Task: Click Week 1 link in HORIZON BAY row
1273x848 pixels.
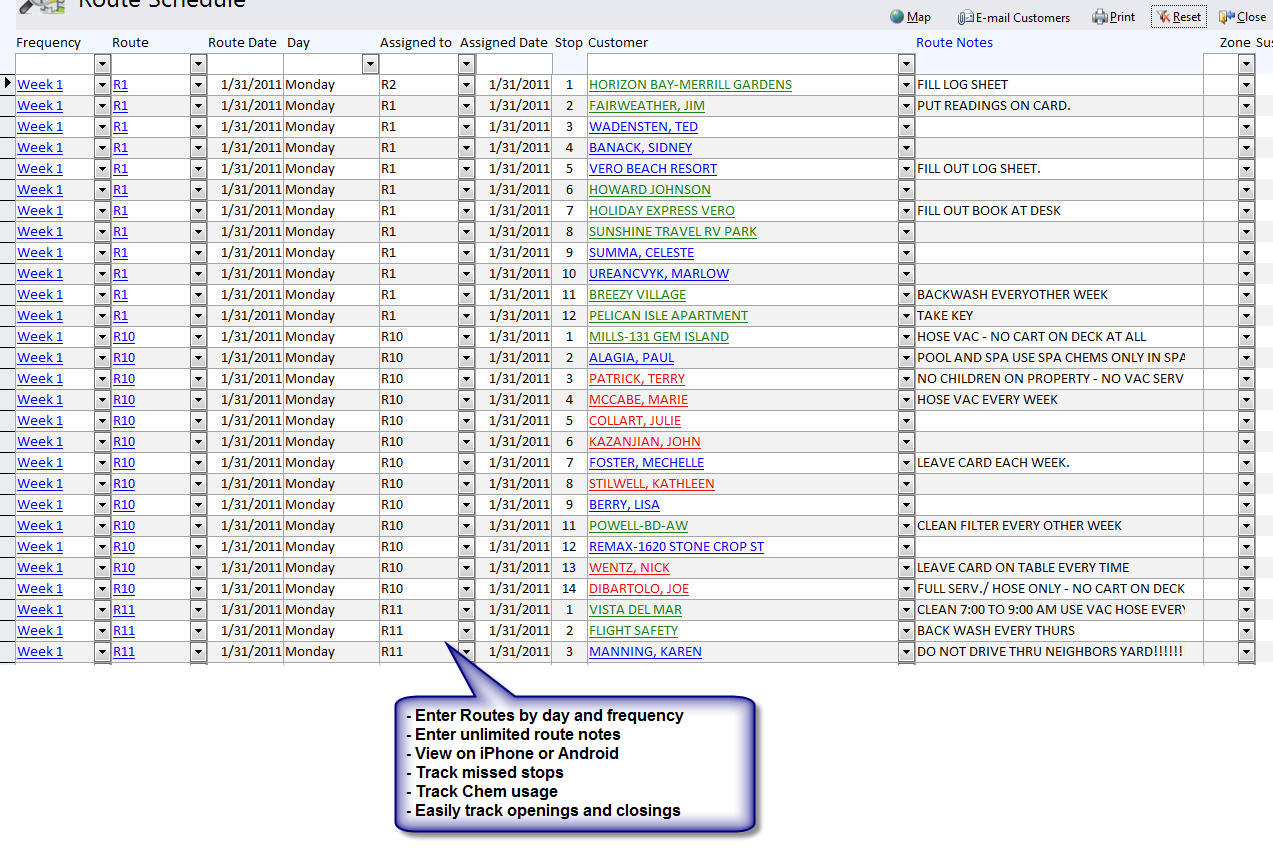Action: tap(40, 85)
